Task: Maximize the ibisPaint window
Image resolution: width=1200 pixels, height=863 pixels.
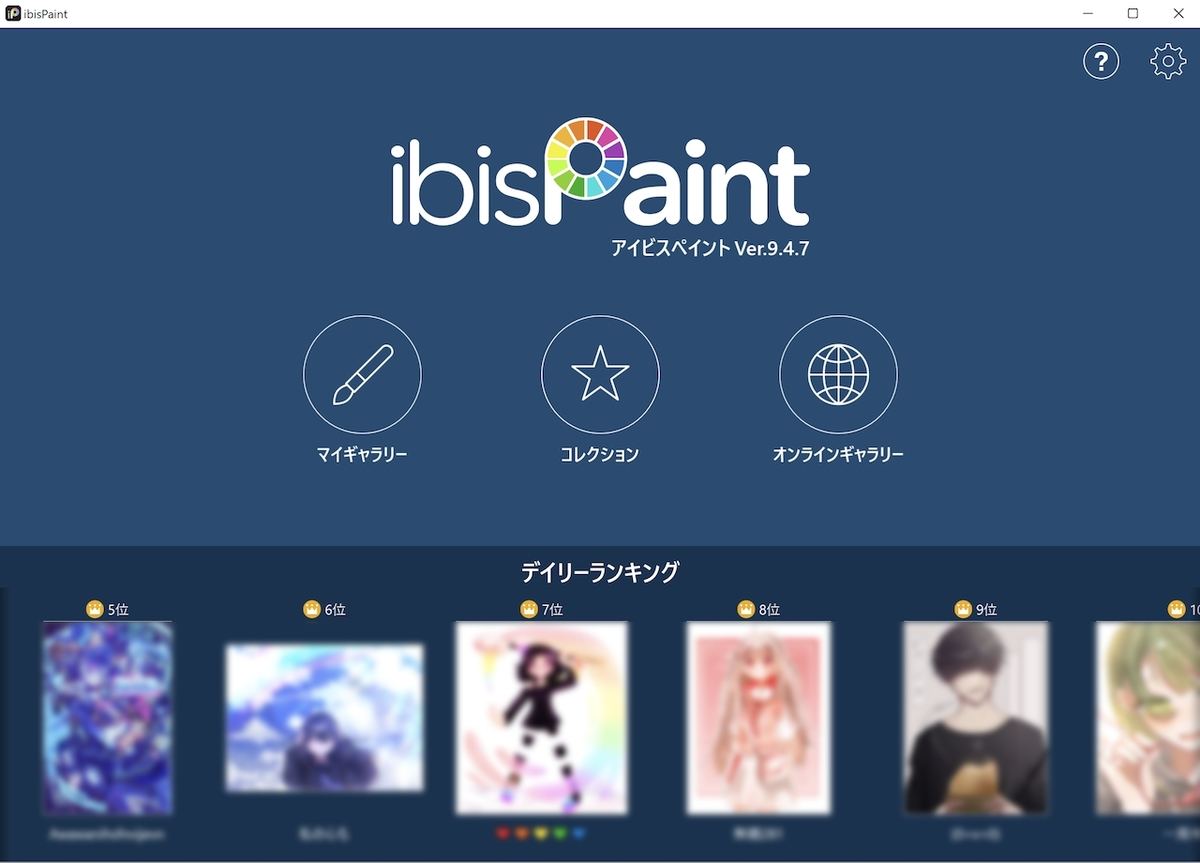Action: click(x=1133, y=13)
